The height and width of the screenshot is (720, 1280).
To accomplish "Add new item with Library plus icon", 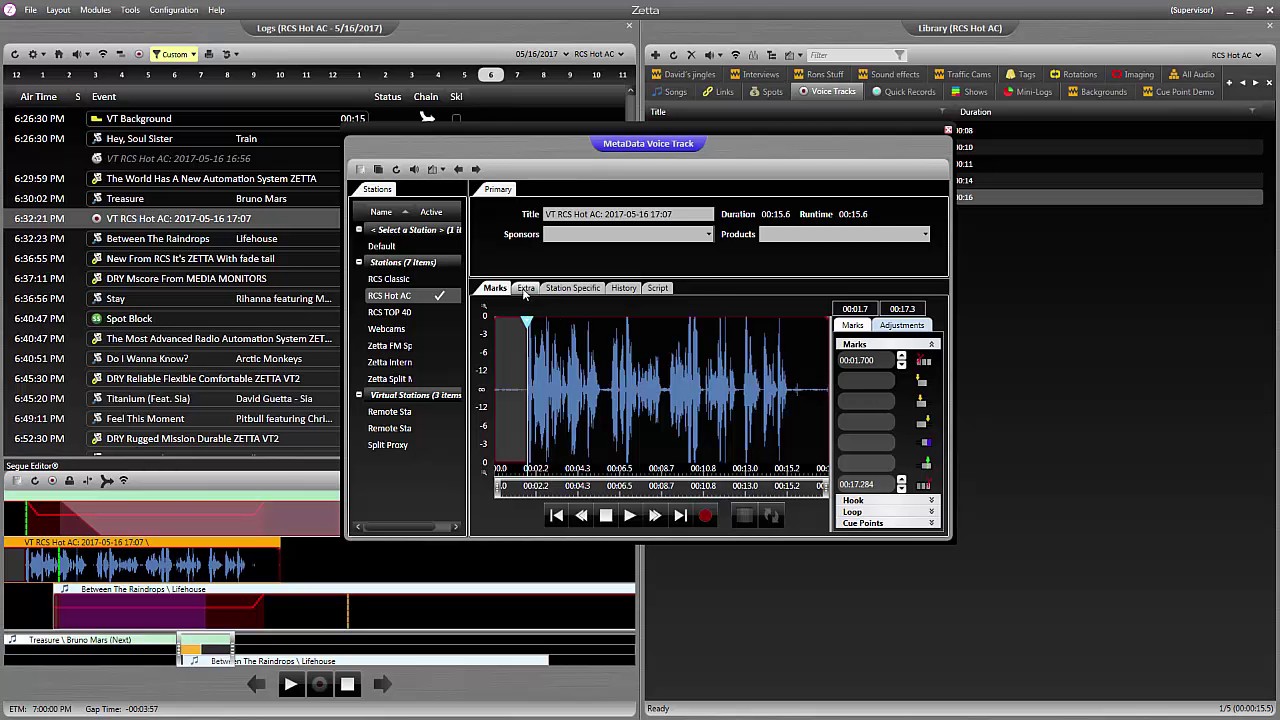I will (x=654, y=55).
